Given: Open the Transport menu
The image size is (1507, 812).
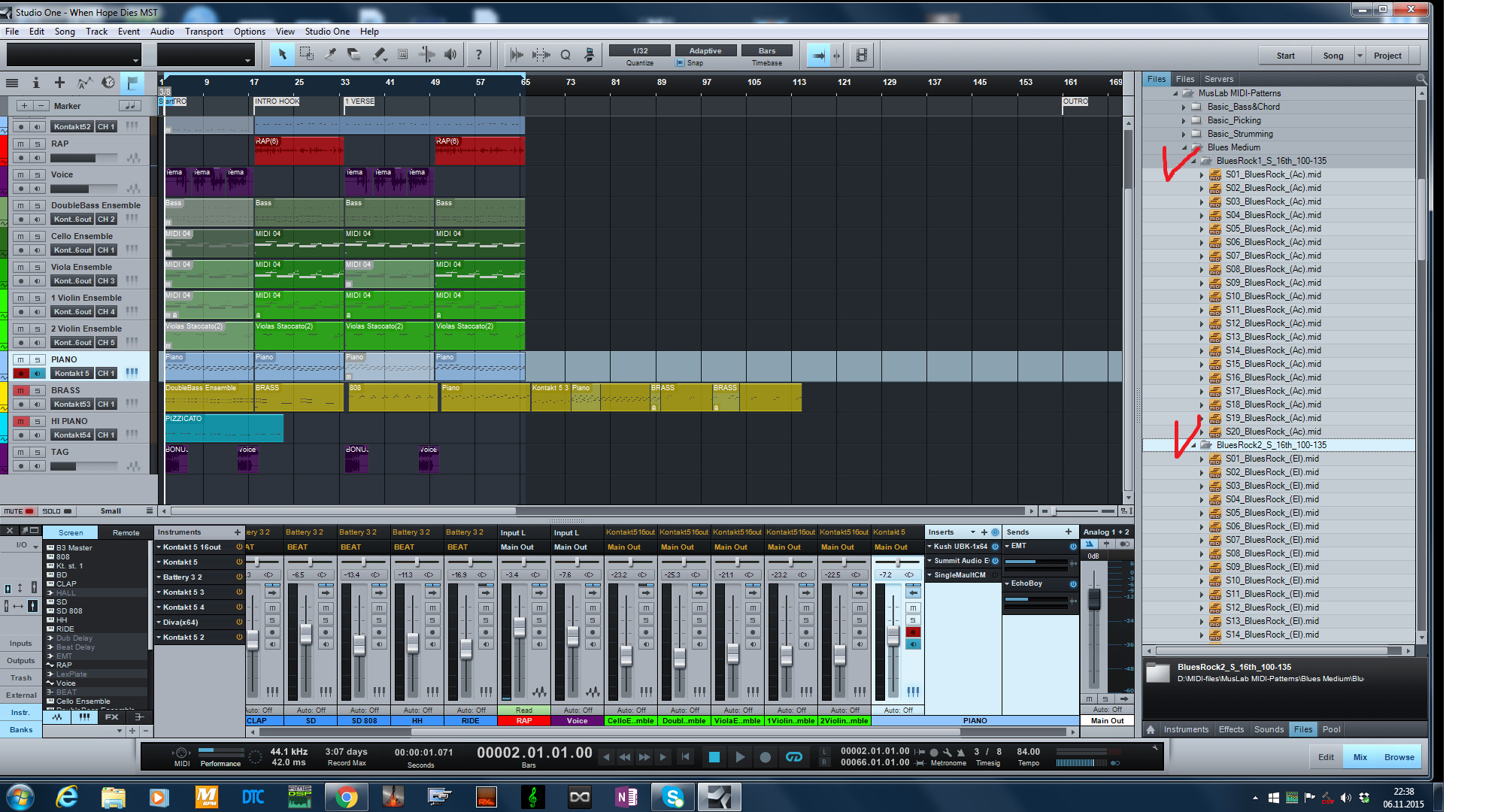Looking at the screenshot, I should point(204,32).
